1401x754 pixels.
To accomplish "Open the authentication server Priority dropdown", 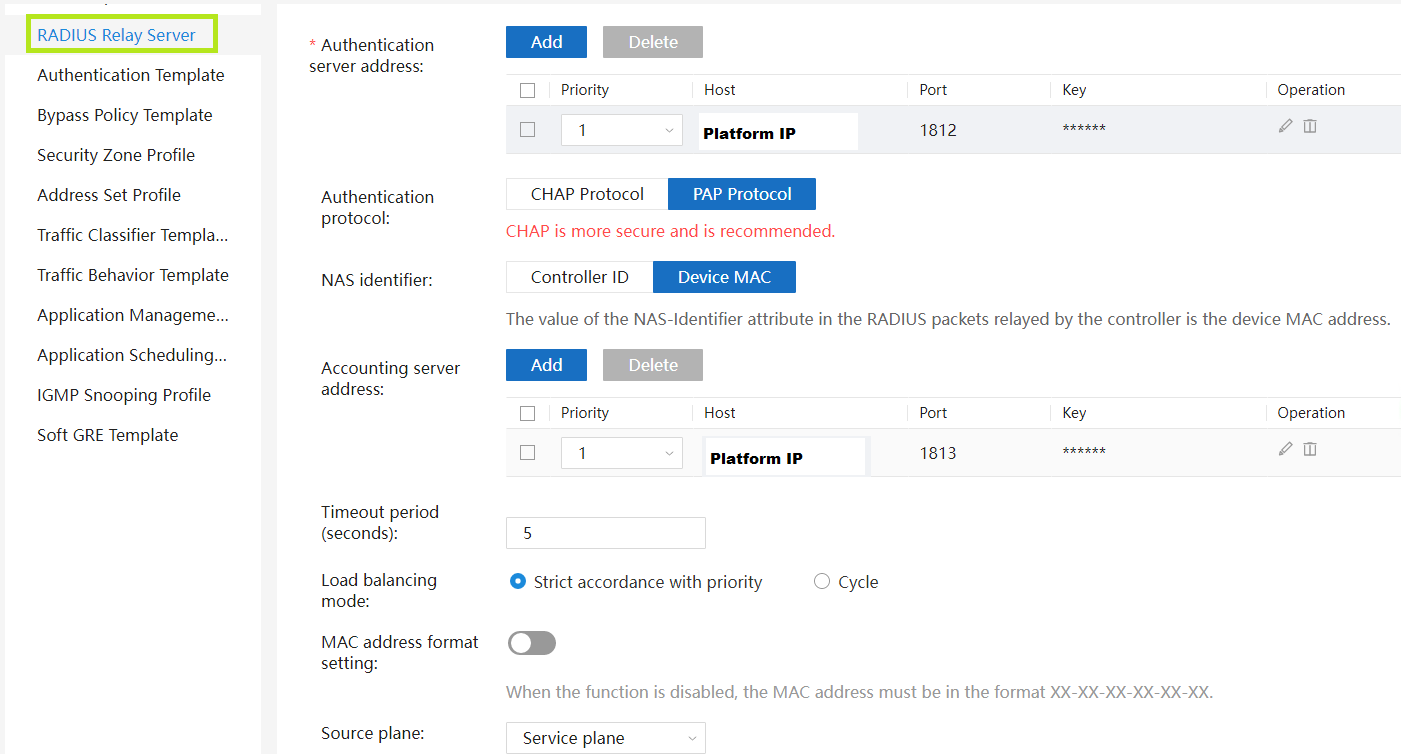I will 621,130.
